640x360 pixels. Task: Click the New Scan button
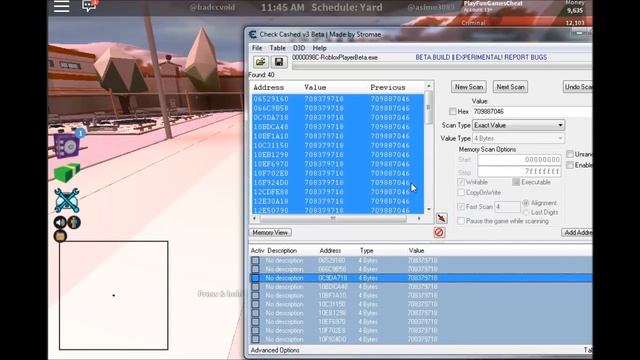pyautogui.click(x=469, y=87)
